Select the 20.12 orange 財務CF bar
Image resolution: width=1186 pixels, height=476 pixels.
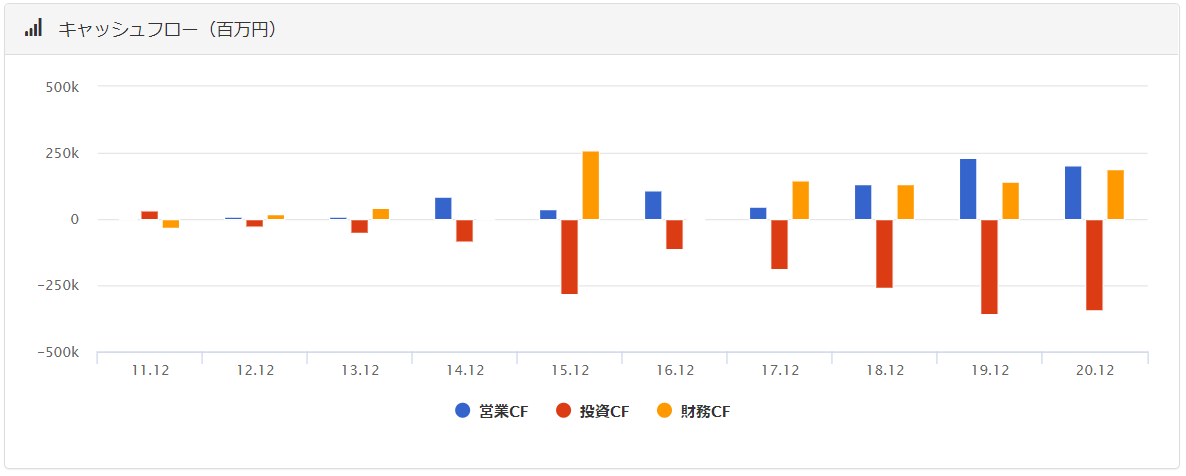click(x=1116, y=195)
